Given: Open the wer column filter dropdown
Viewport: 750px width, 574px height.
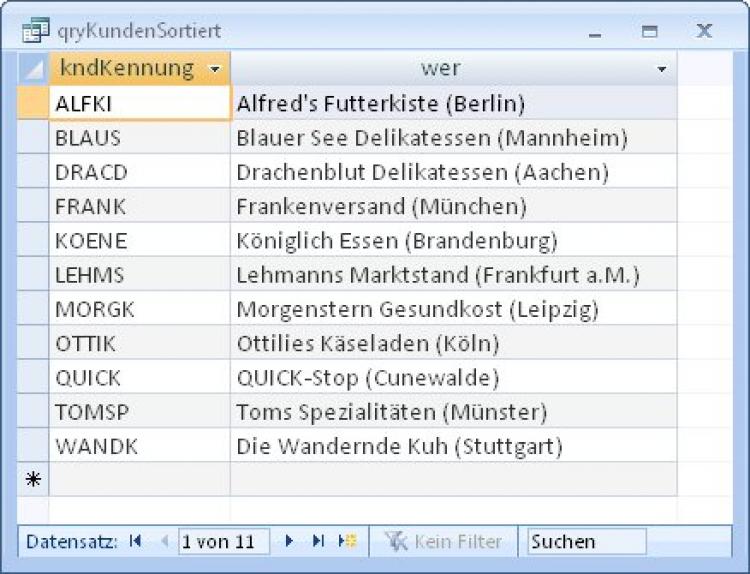Looking at the screenshot, I should (x=661, y=69).
